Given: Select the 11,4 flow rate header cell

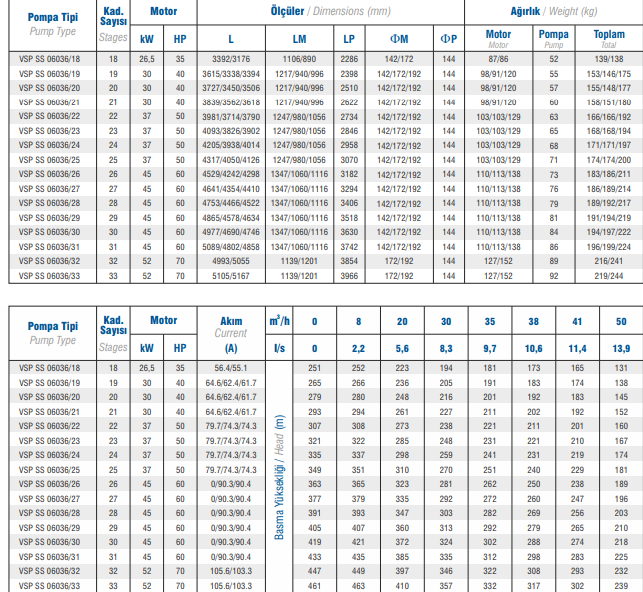Looking at the screenshot, I should [577, 348].
